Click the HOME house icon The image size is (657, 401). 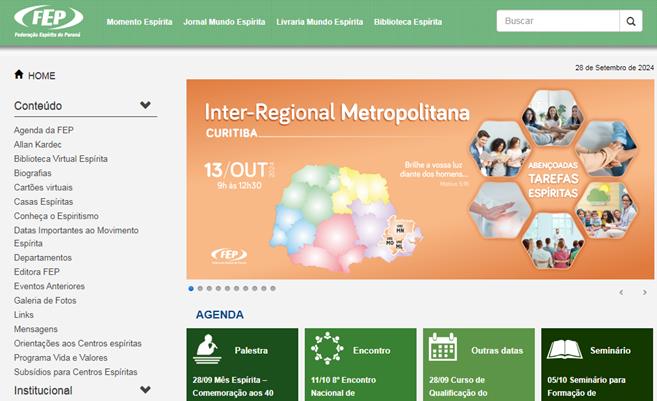(x=19, y=75)
